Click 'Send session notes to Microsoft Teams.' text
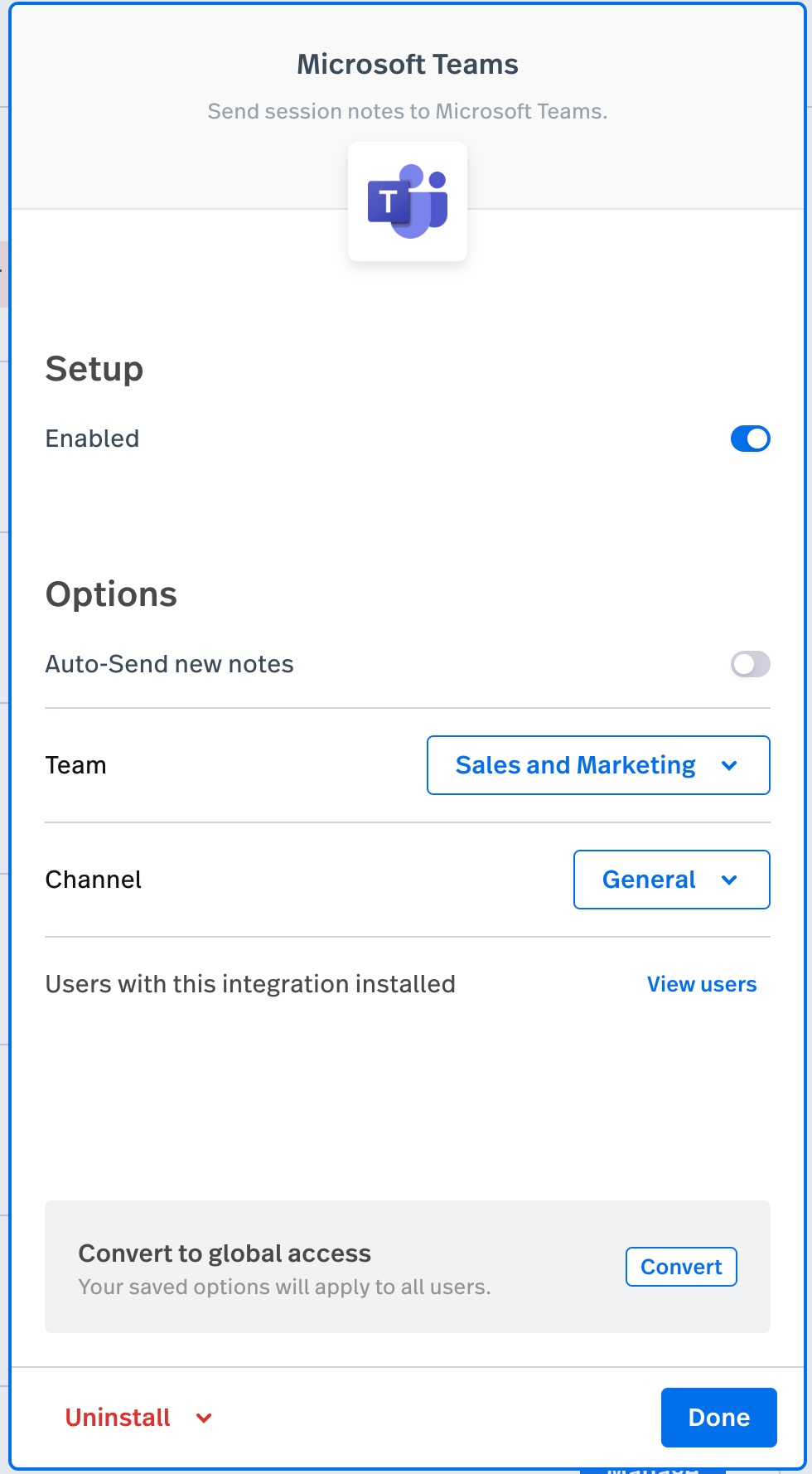Image resolution: width=812 pixels, height=1474 pixels. 408,111
